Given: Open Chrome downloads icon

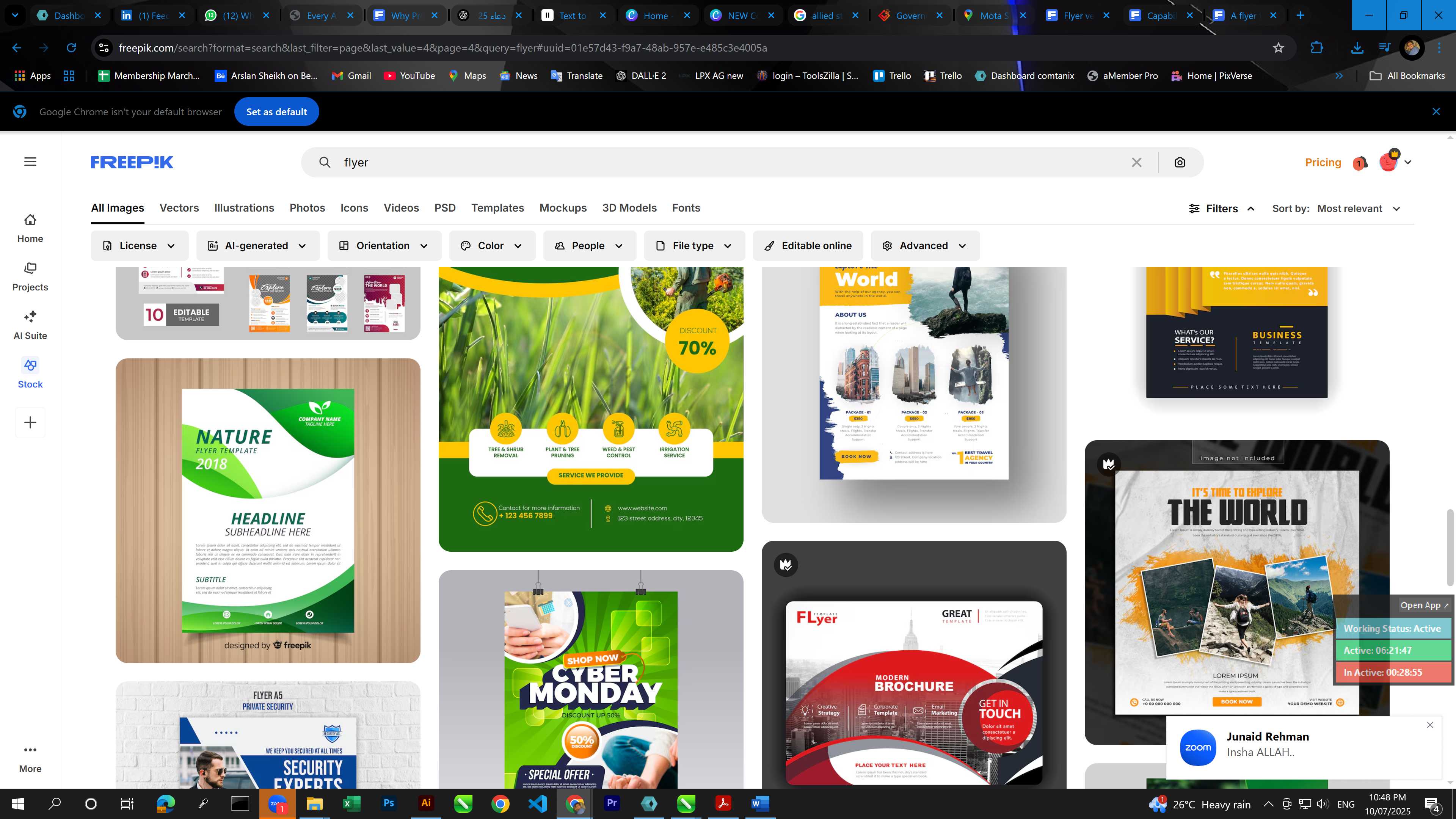Looking at the screenshot, I should point(1357,48).
